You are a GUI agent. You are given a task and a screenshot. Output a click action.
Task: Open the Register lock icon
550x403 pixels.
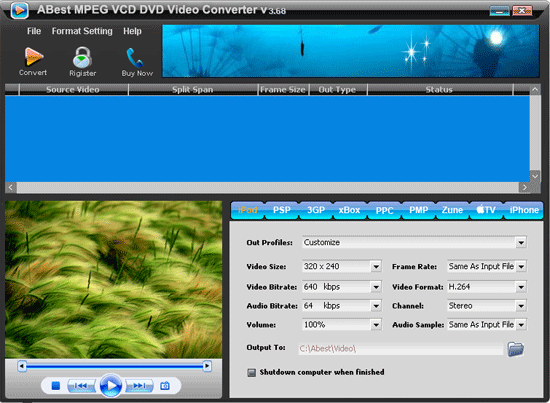pos(82,57)
